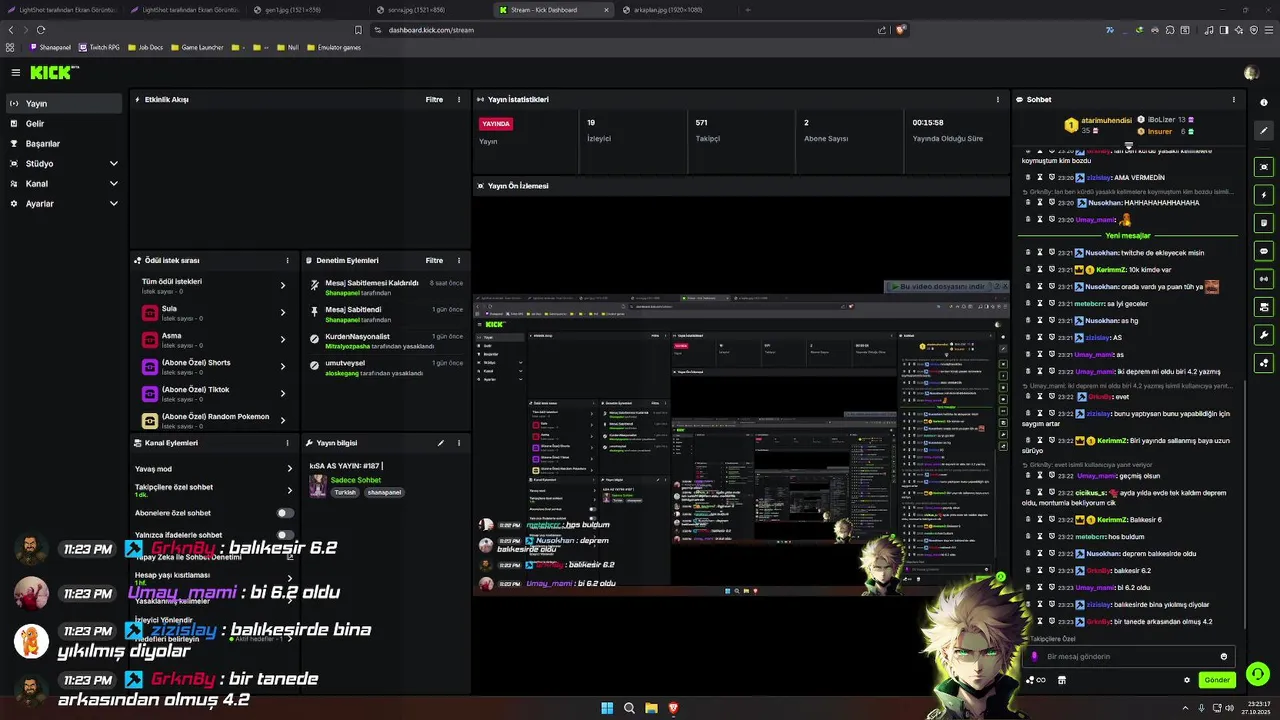Send the chat message with Gönder
Image resolution: width=1280 pixels, height=720 pixels.
pyautogui.click(x=1217, y=680)
